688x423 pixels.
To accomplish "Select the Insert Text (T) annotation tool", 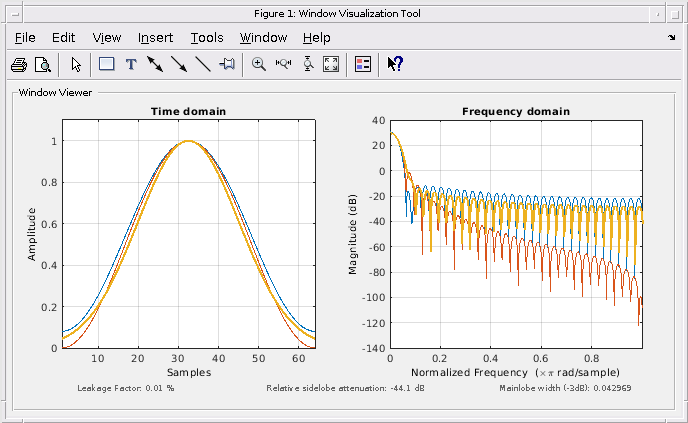I will (x=131, y=65).
